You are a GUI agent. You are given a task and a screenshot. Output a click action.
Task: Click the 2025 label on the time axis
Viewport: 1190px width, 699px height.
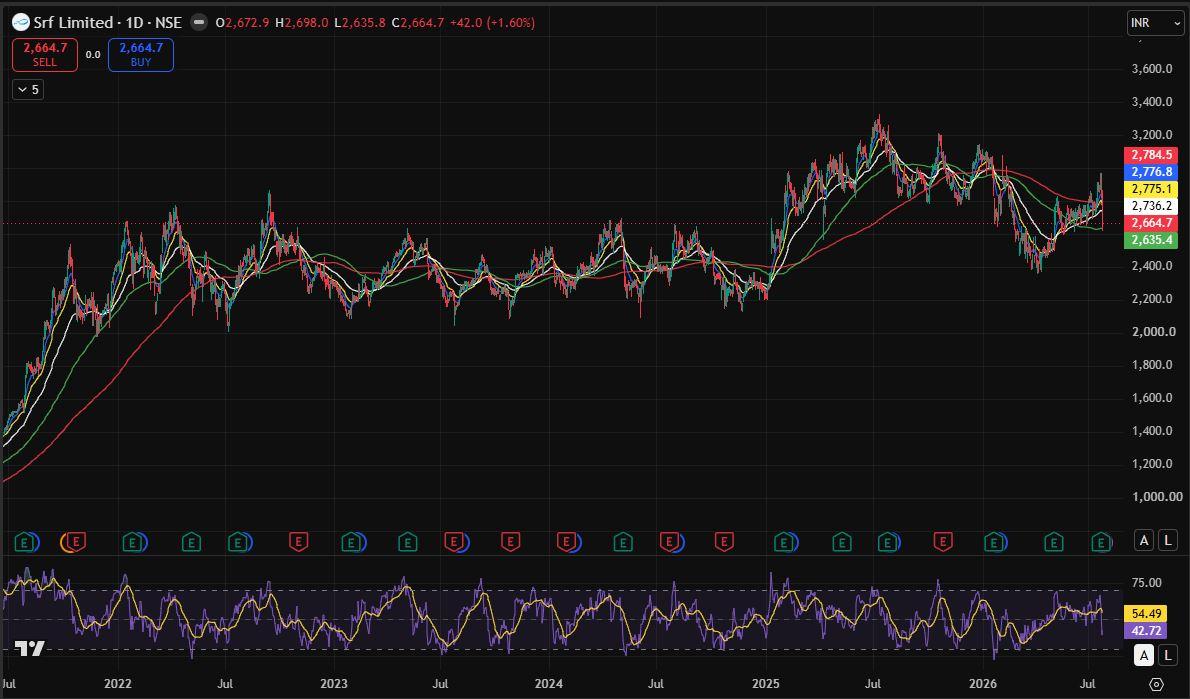coord(767,684)
